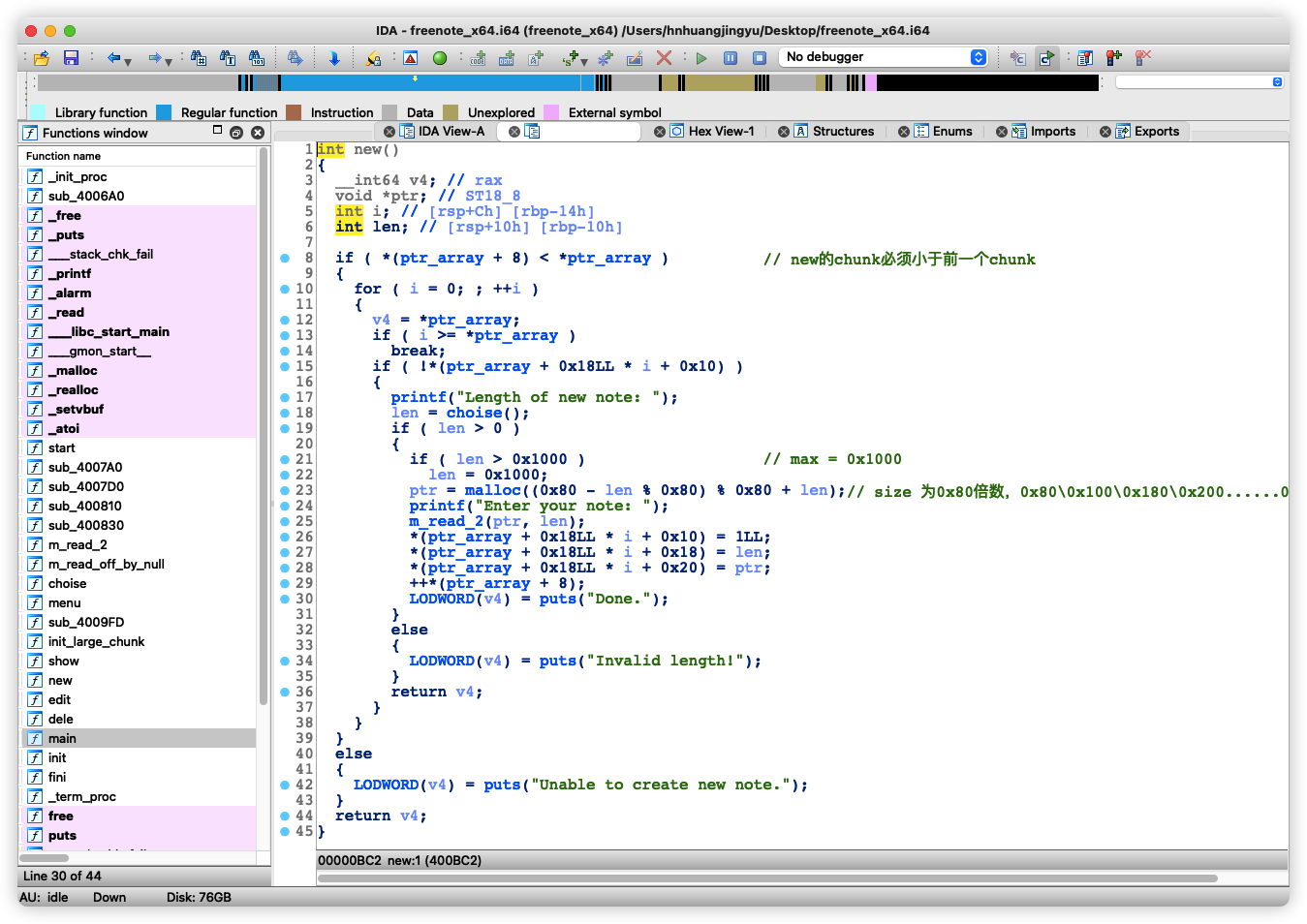This screenshot has width=1307, height=924.
Task: Open the navigation band dropdown at right
Action: pyautogui.click(x=1277, y=82)
